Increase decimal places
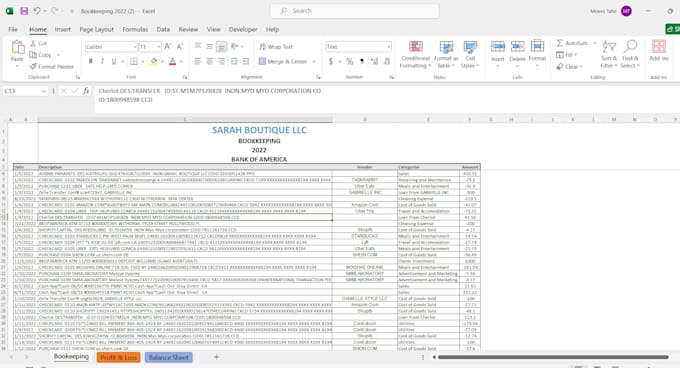This screenshot has height=368, width=680. [374, 62]
